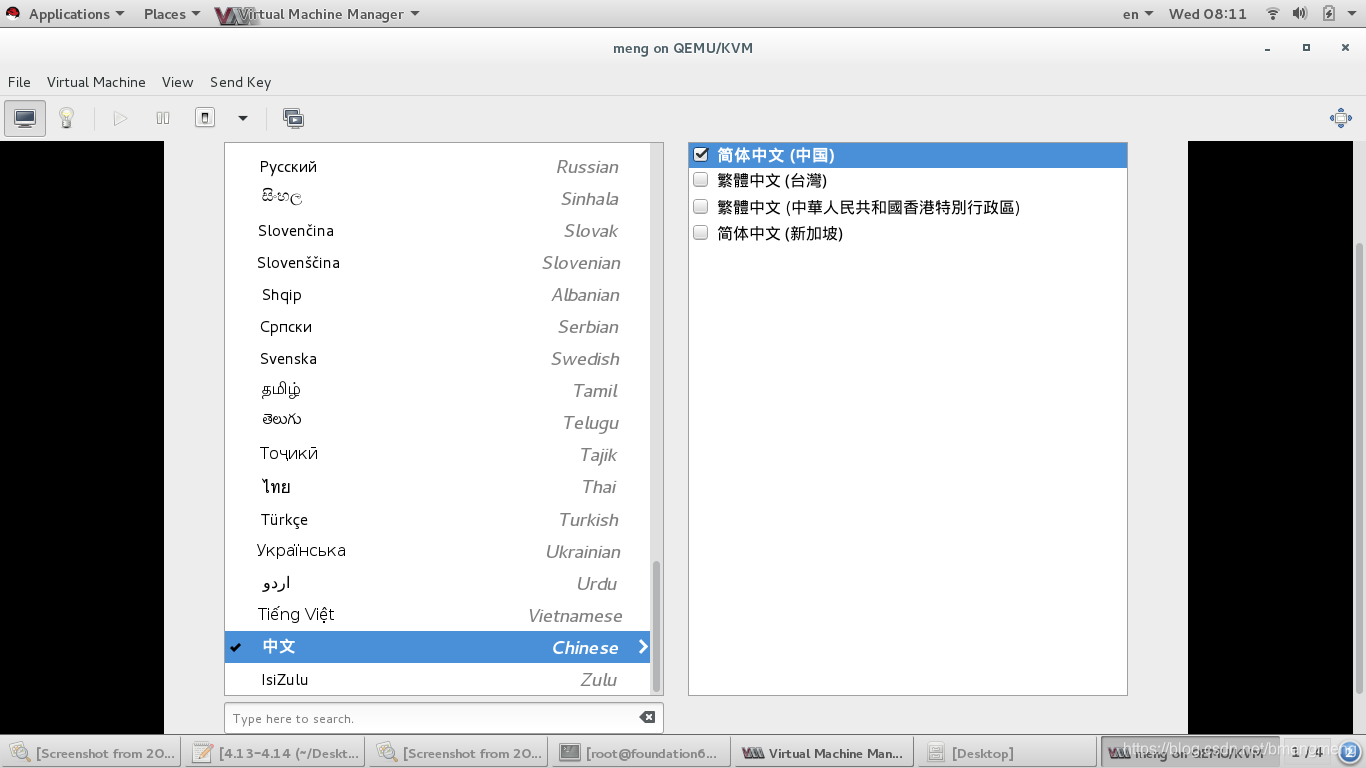Select IsiZulu Zulu row
The height and width of the screenshot is (768, 1366).
(x=438, y=680)
